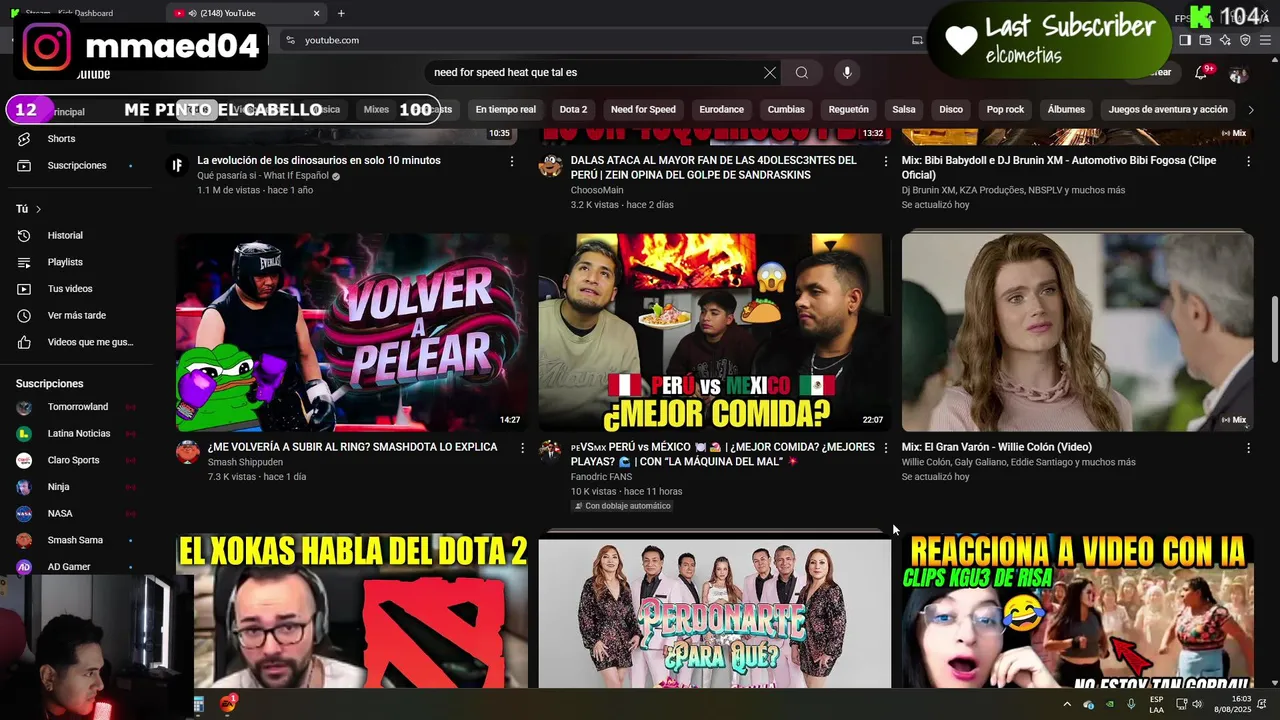Select the Cumbias filter chip
1280x720 pixels.
[x=786, y=110]
